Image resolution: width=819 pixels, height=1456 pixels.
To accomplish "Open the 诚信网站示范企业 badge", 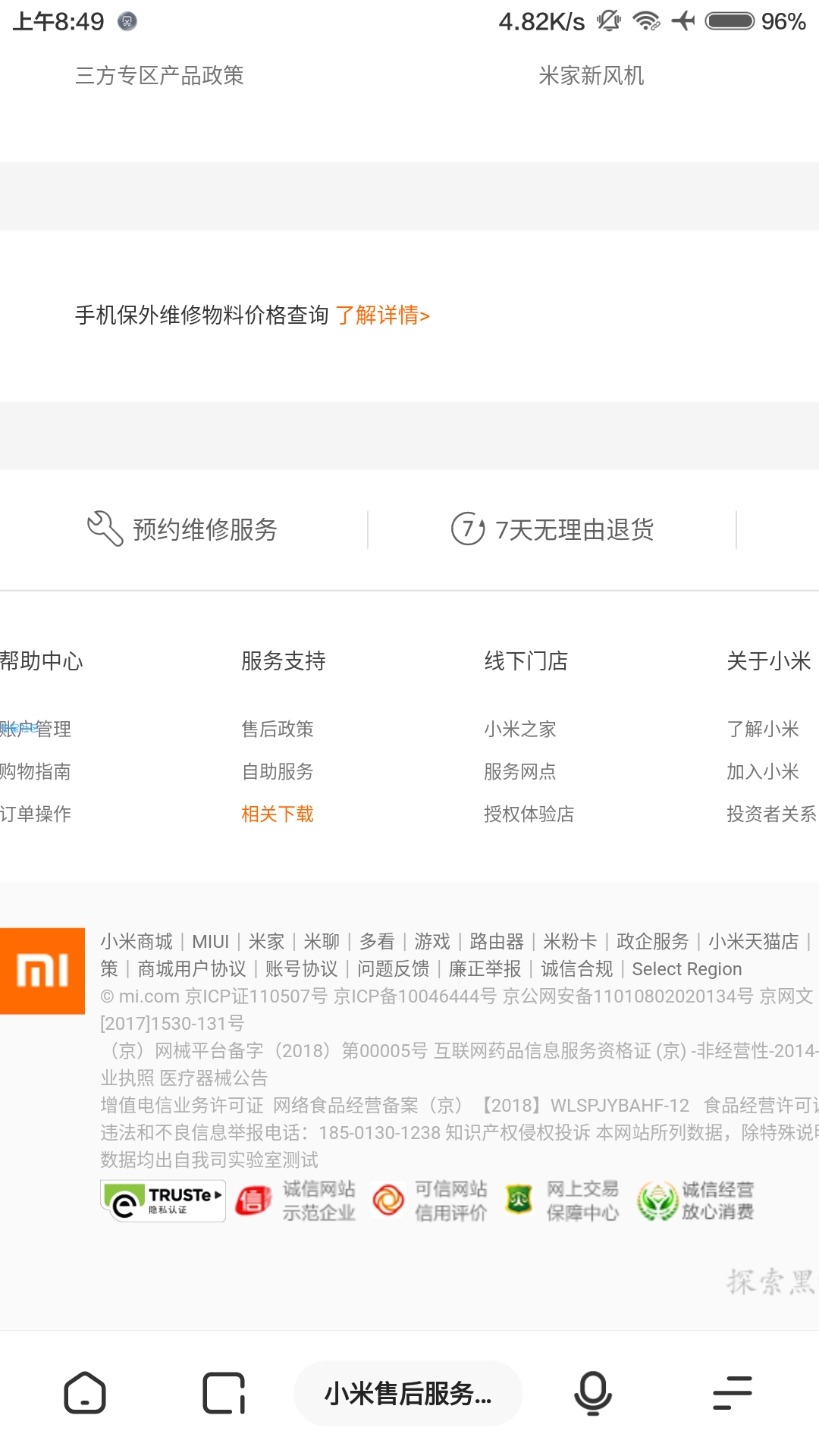I will pyautogui.click(x=296, y=1201).
